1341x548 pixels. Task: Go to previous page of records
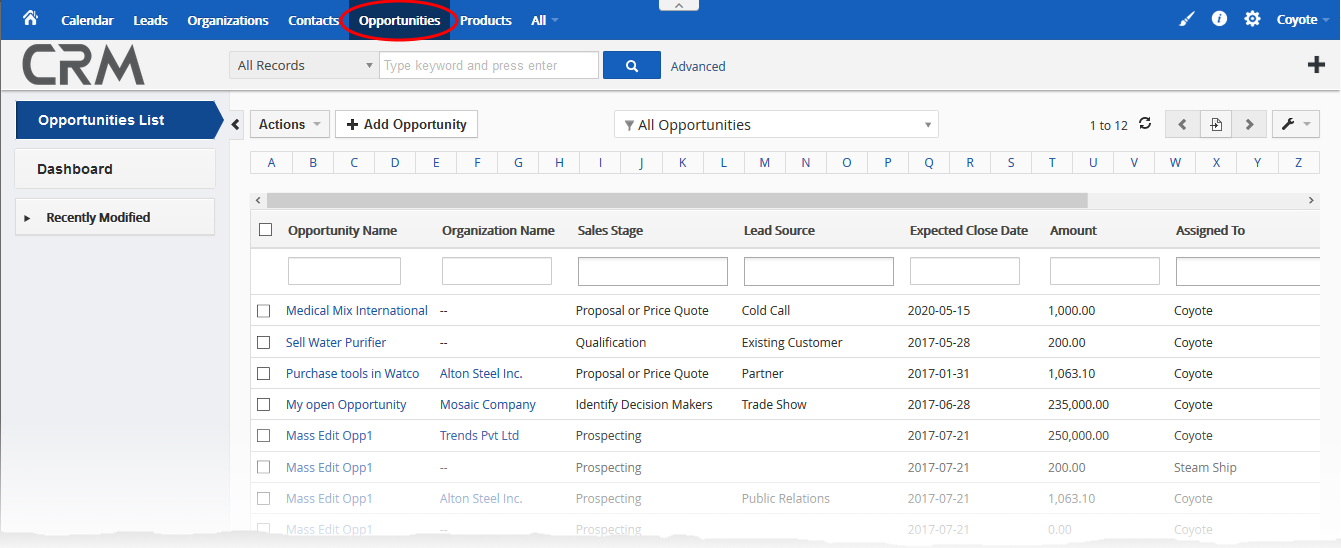click(x=1182, y=124)
